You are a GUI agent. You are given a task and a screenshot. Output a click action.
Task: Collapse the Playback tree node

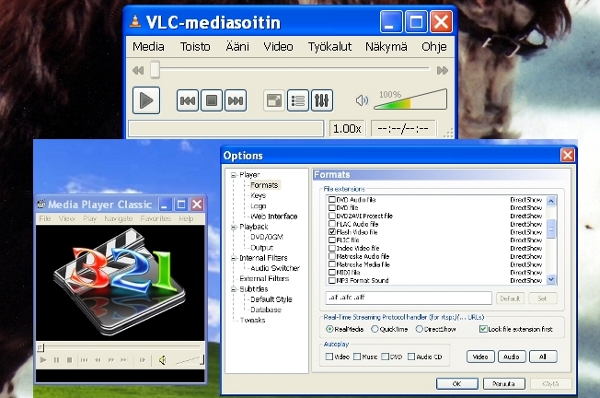tap(233, 227)
